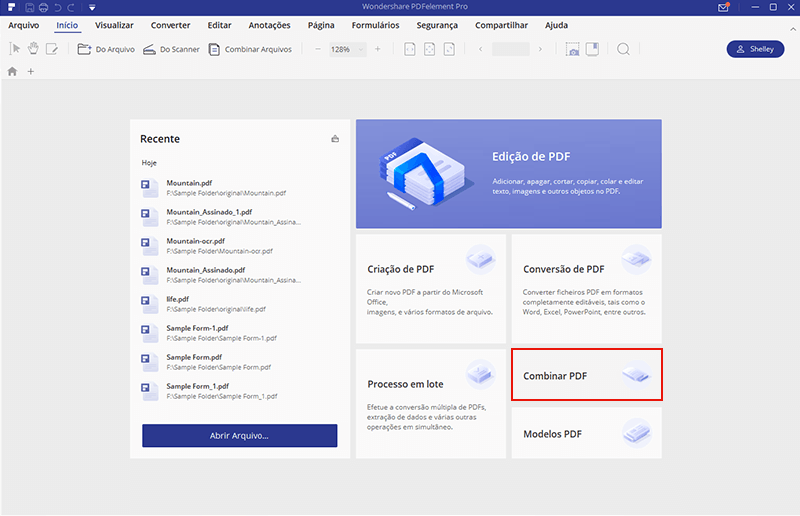Click the save icon in title bar

point(29,8)
